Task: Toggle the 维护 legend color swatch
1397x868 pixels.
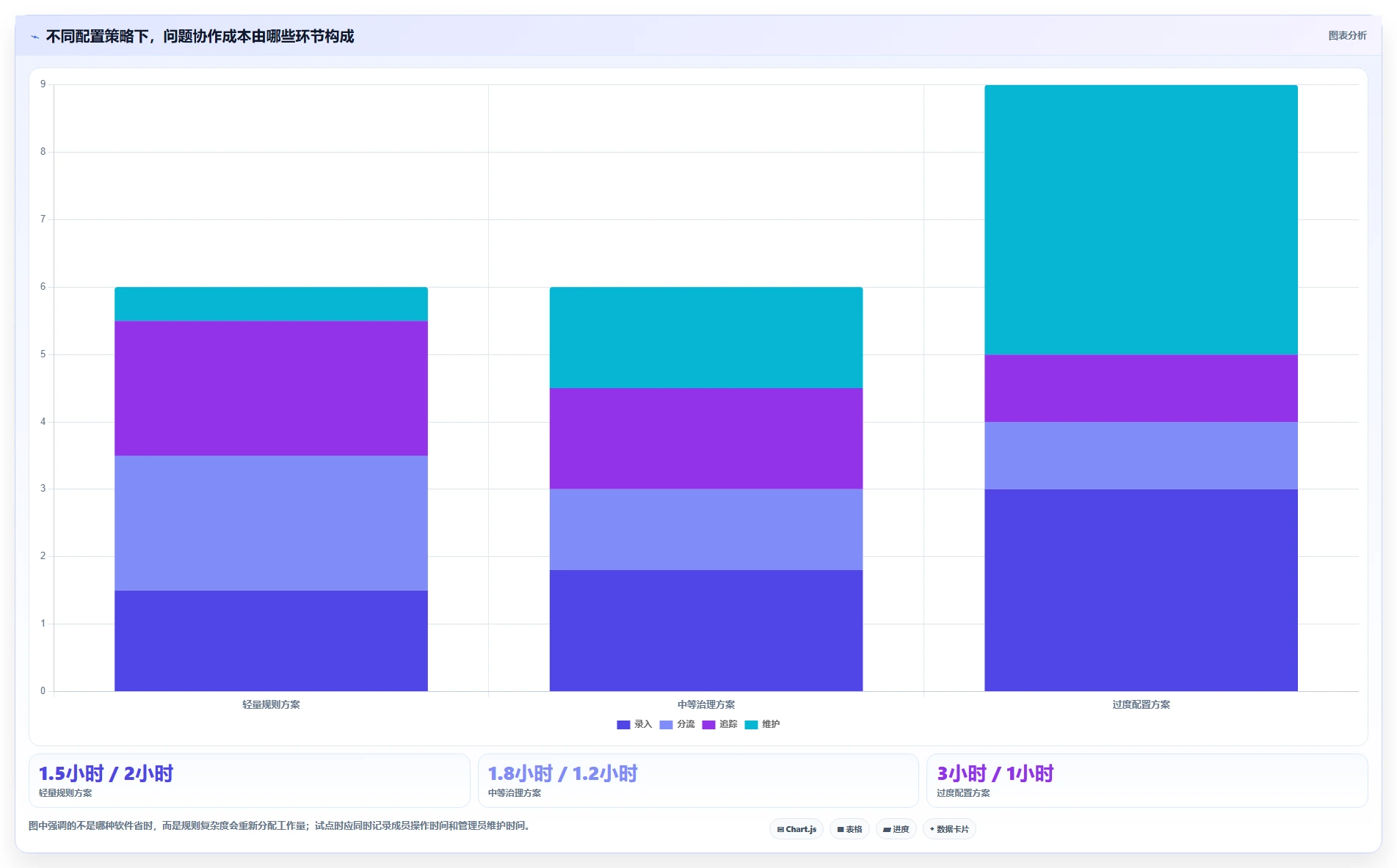Action: click(751, 725)
